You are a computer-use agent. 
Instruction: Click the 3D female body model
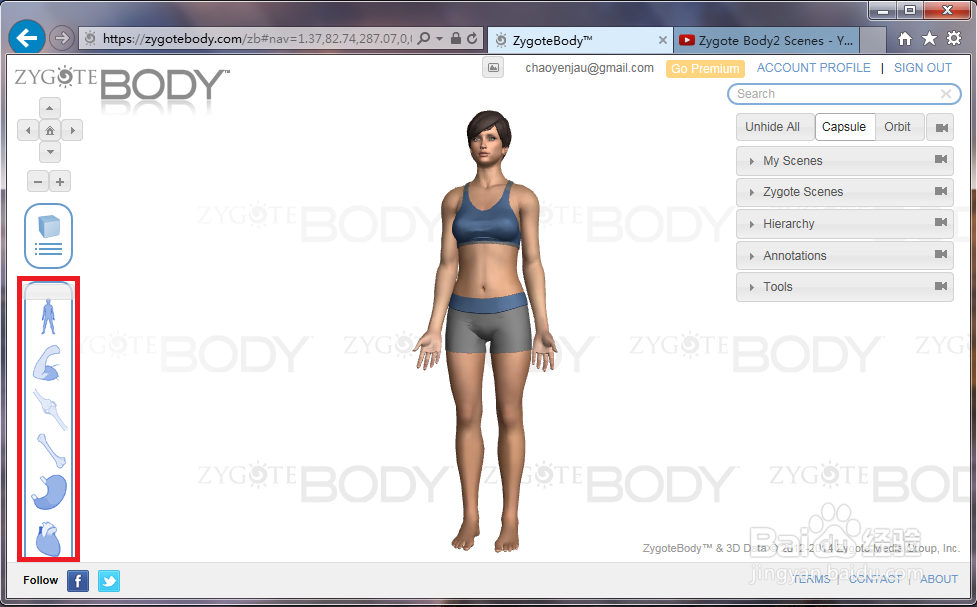point(488,330)
